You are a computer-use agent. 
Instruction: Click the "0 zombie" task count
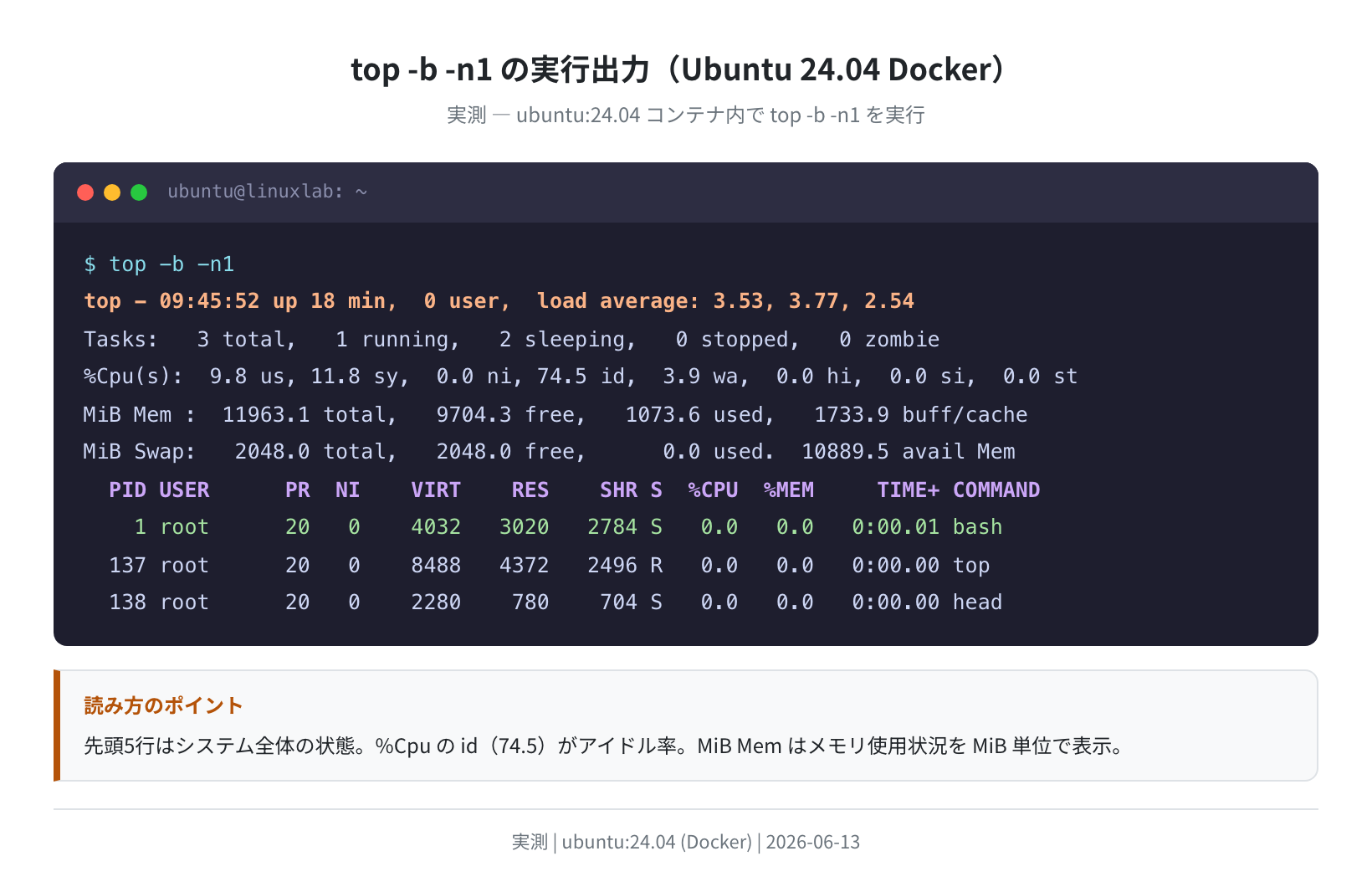[889, 340]
